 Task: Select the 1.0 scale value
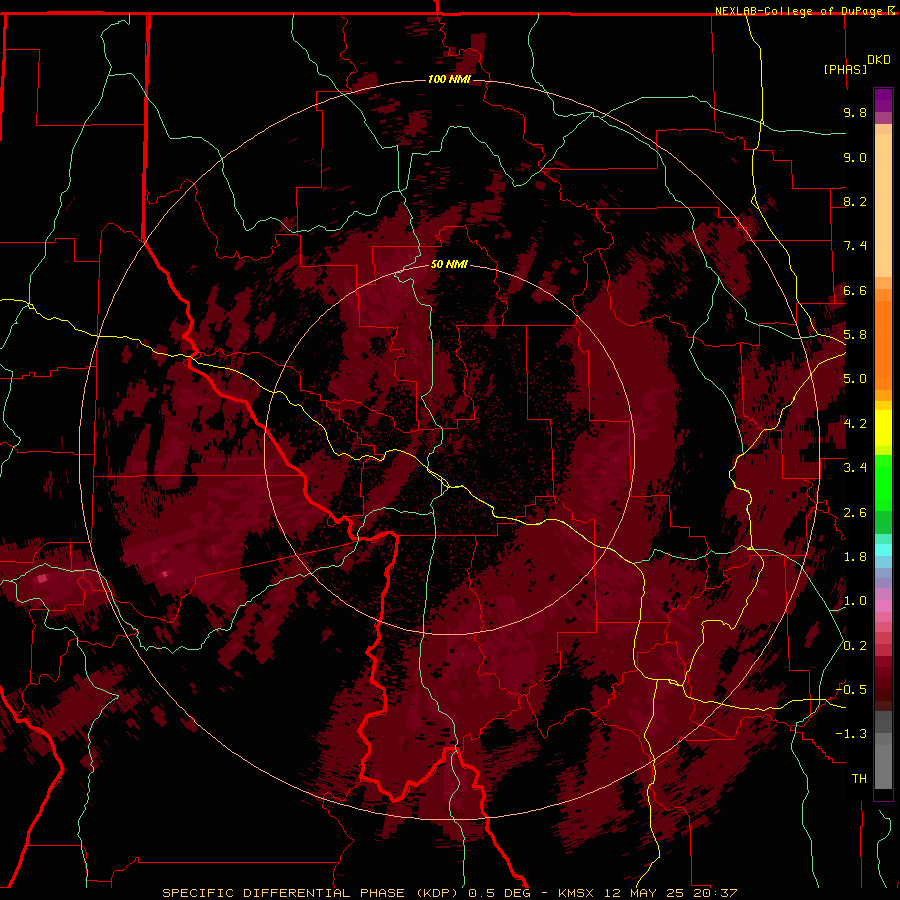tap(855, 601)
